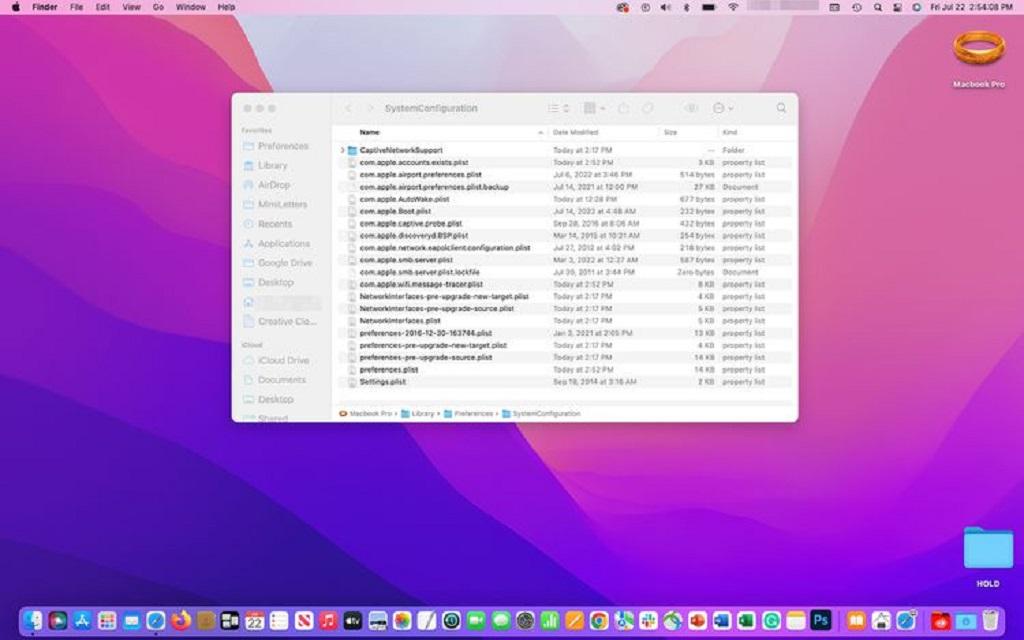Go back in Finder window history
This screenshot has height=640, width=1024.
click(348, 108)
